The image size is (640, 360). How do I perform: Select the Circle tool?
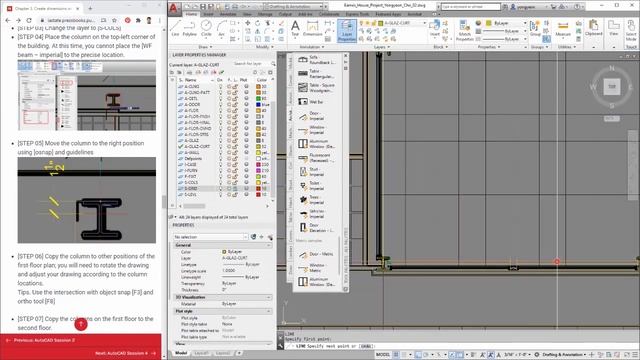point(206,28)
